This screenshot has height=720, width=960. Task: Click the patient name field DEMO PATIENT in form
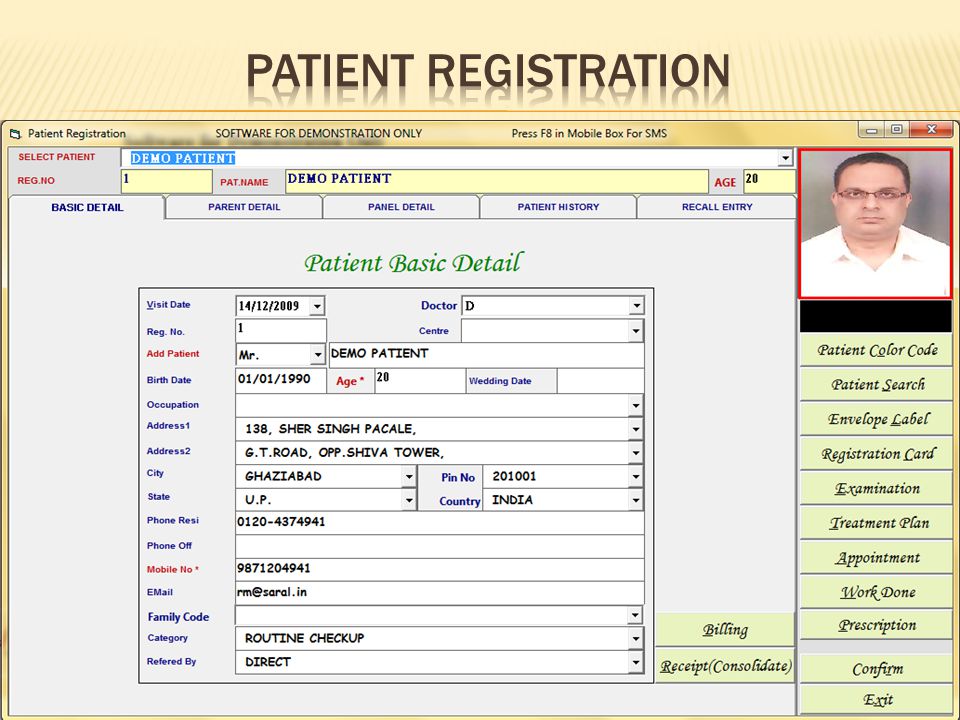(x=486, y=354)
